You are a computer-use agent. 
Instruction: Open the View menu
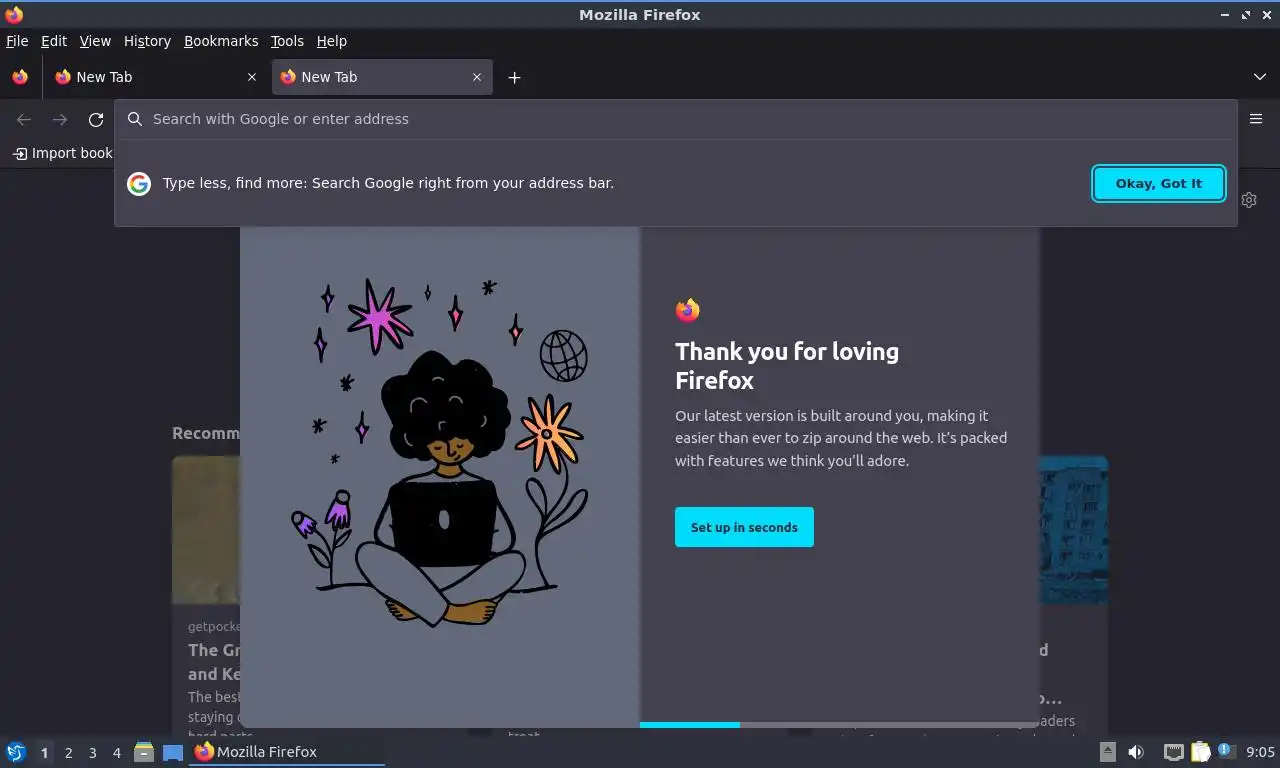[95, 41]
